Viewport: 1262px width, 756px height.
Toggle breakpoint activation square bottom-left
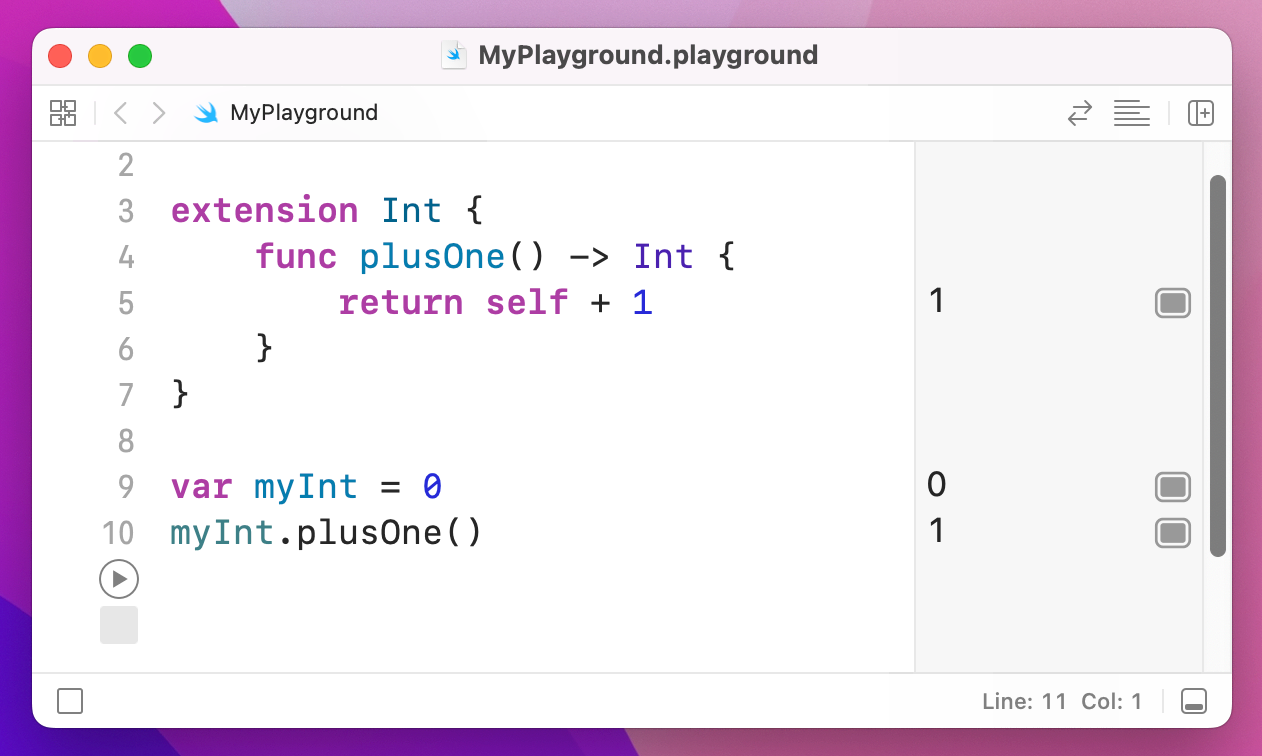69,701
